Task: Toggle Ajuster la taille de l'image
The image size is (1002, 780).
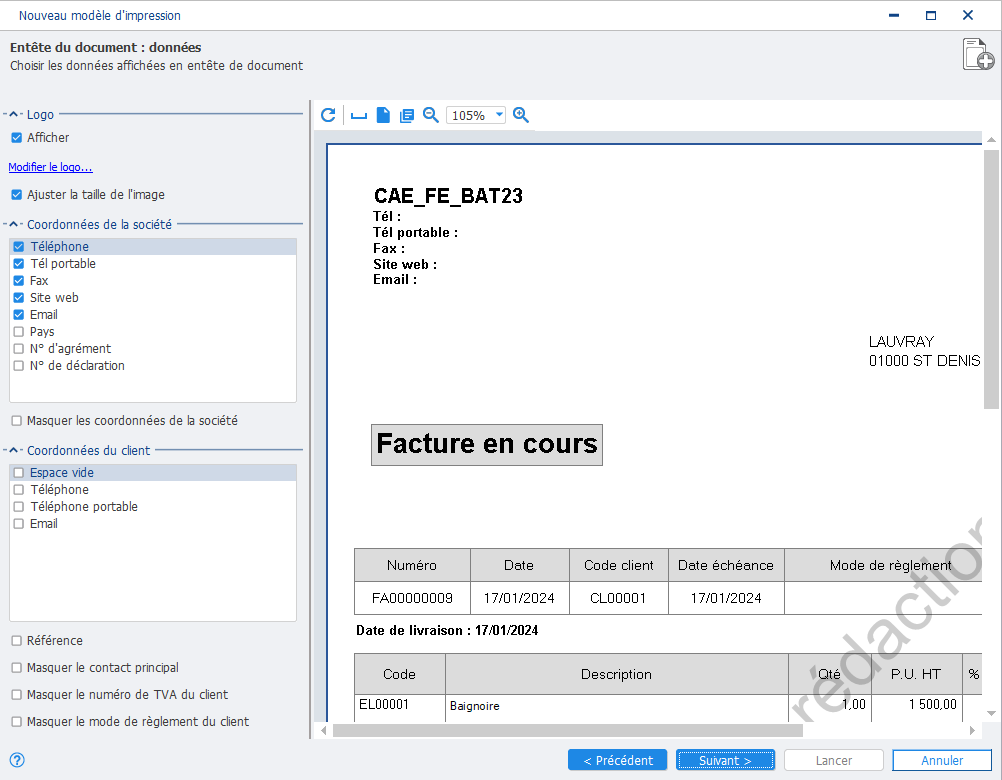Action: [x=17, y=195]
